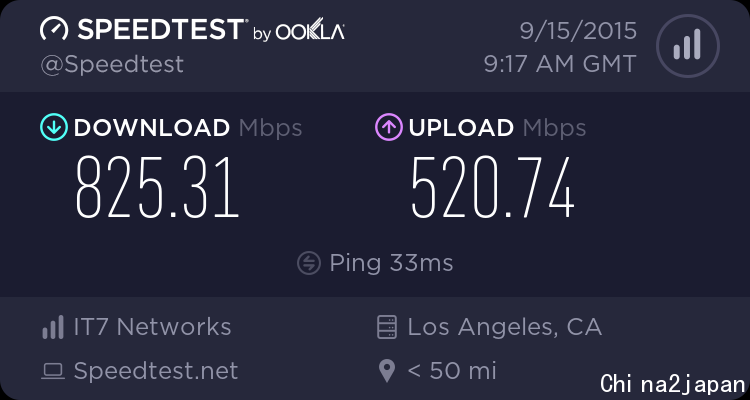The image size is (750, 400).
Task: Click the location pin icon
Action: tap(387, 371)
